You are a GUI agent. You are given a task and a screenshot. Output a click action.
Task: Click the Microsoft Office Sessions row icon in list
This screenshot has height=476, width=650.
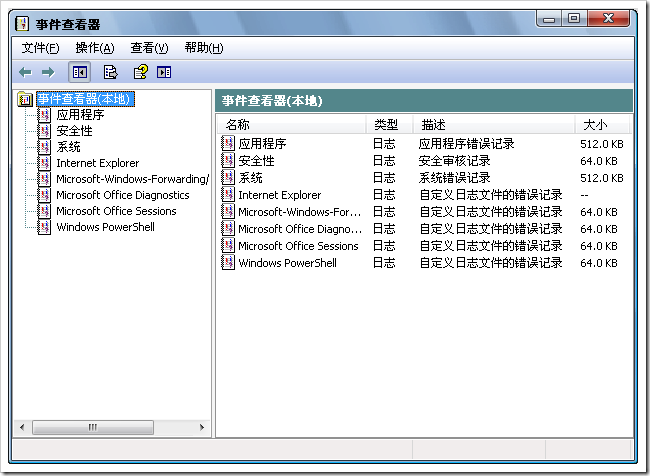click(228, 245)
